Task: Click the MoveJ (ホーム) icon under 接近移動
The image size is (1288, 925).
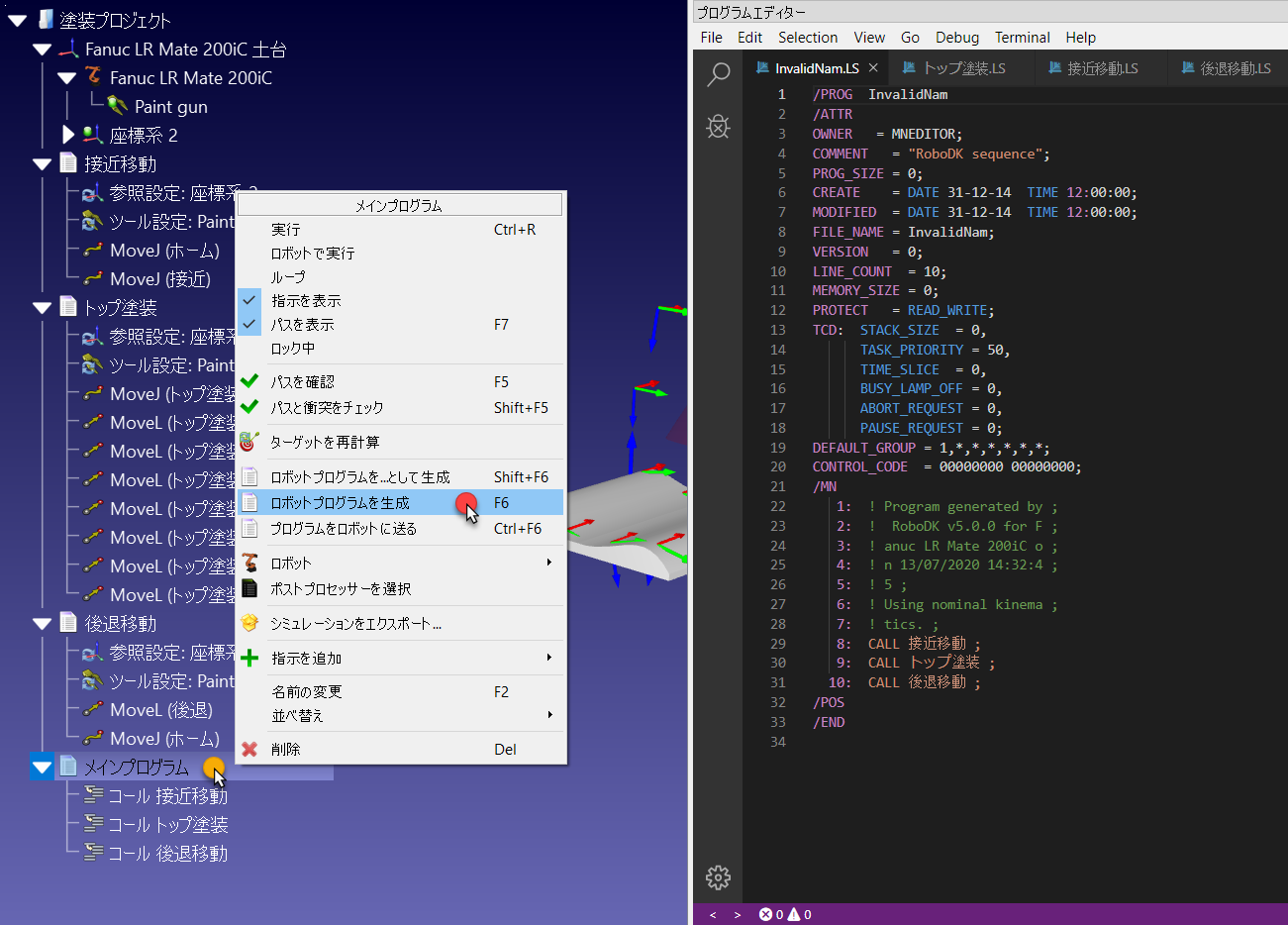Action: point(93,250)
